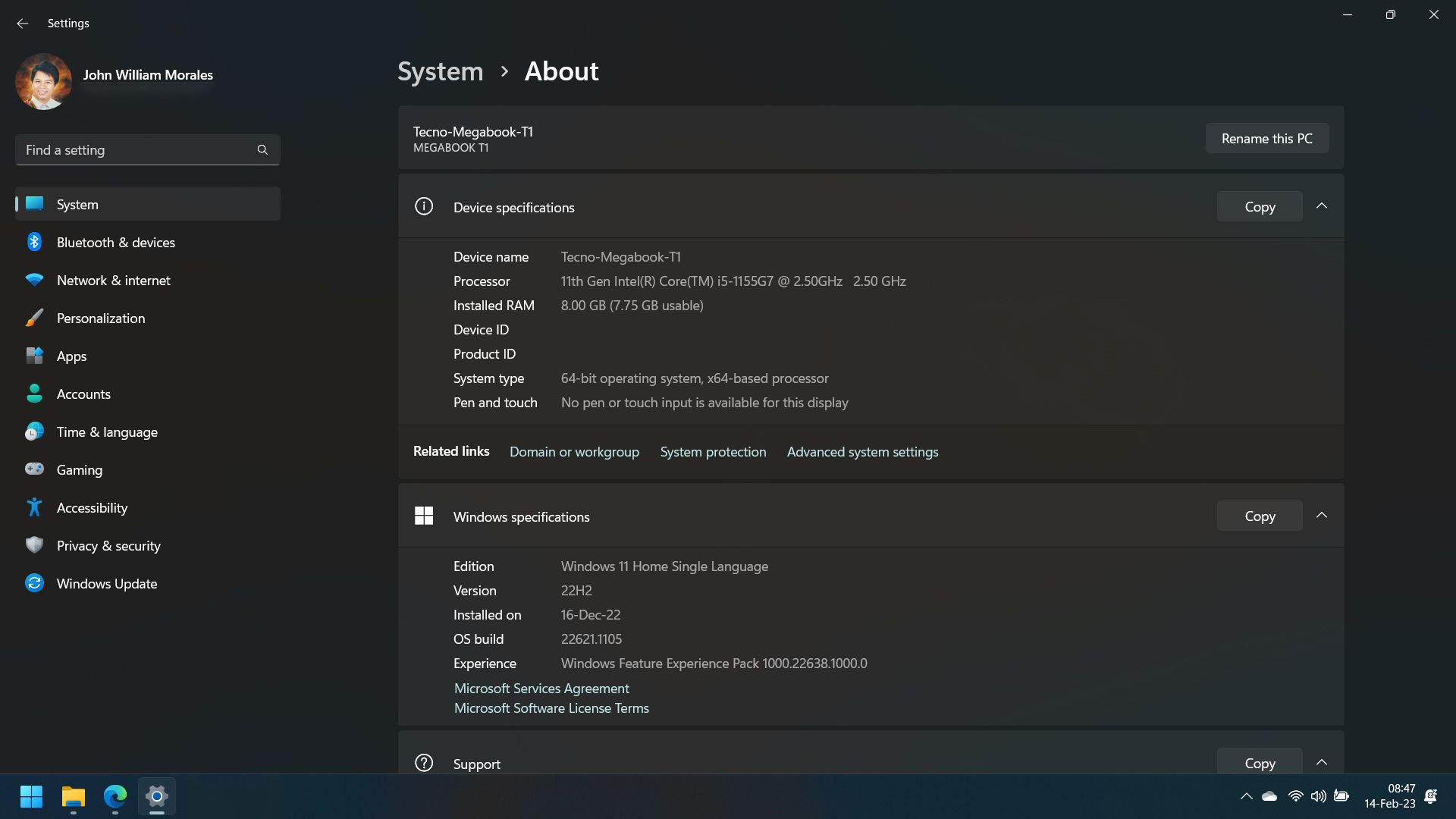1456x819 pixels.
Task: Copy Device specifications to clipboard
Action: (1260, 206)
